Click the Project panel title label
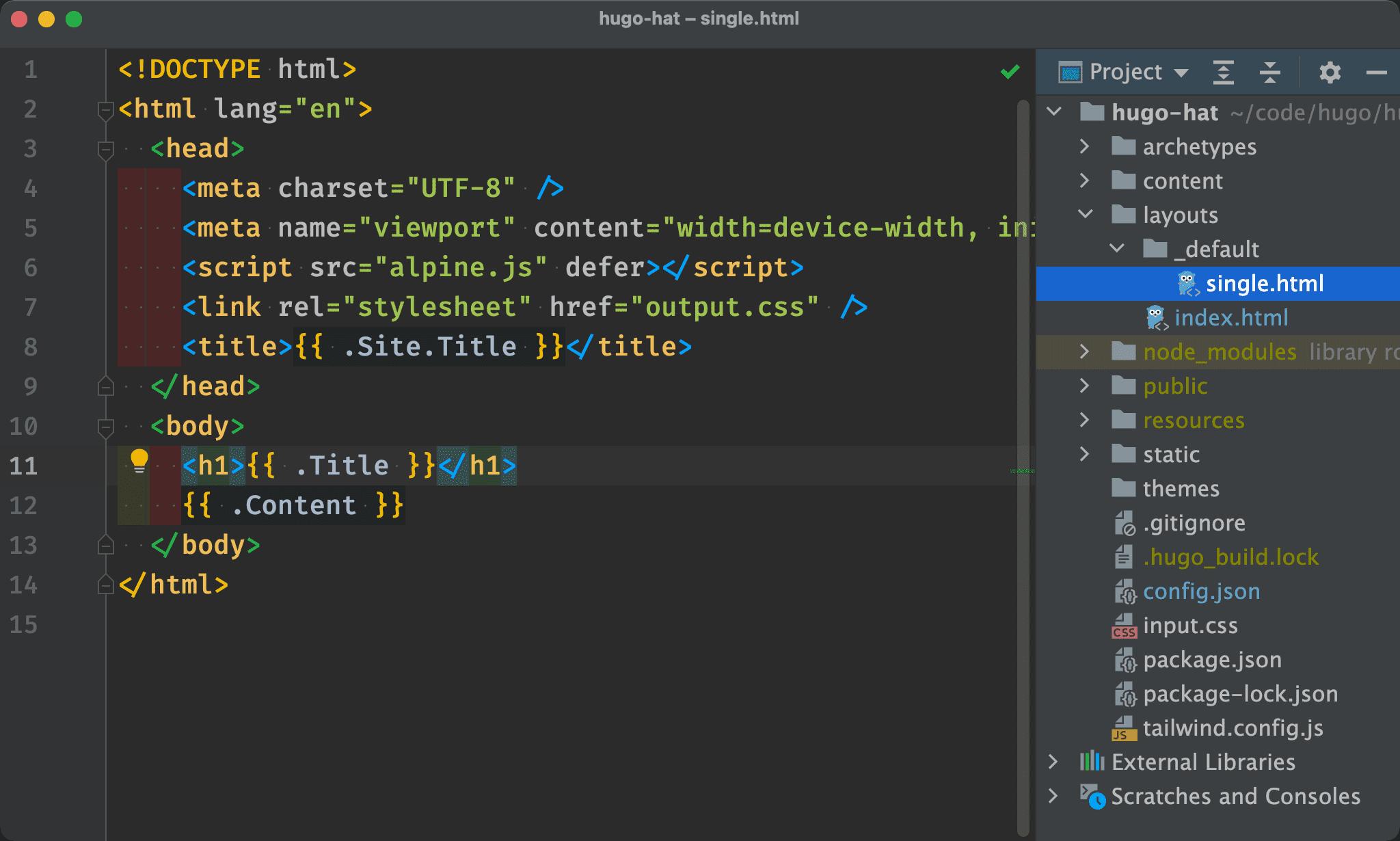 coord(1125,72)
